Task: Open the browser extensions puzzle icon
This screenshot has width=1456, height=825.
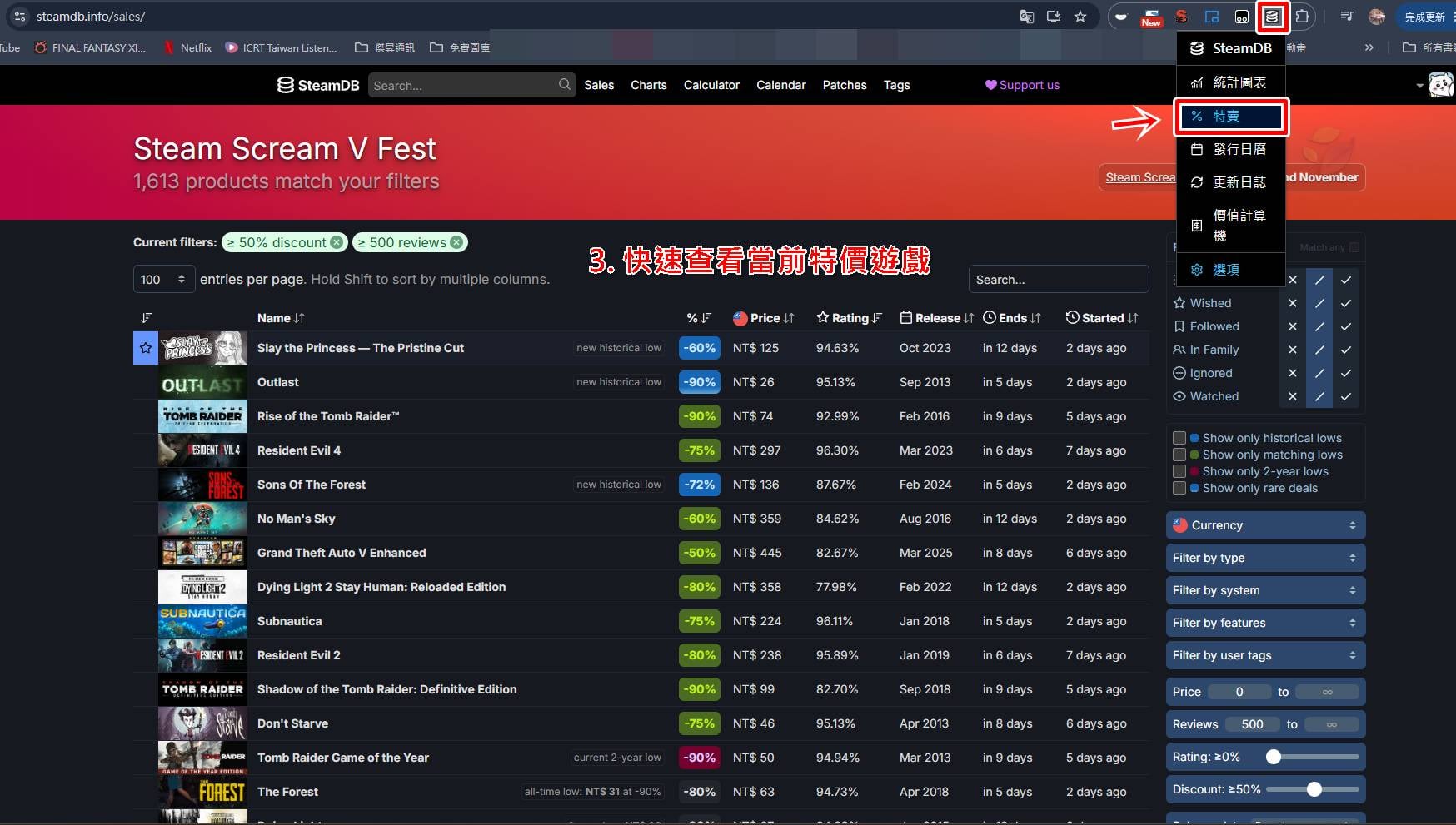Action: tap(1302, 17)
